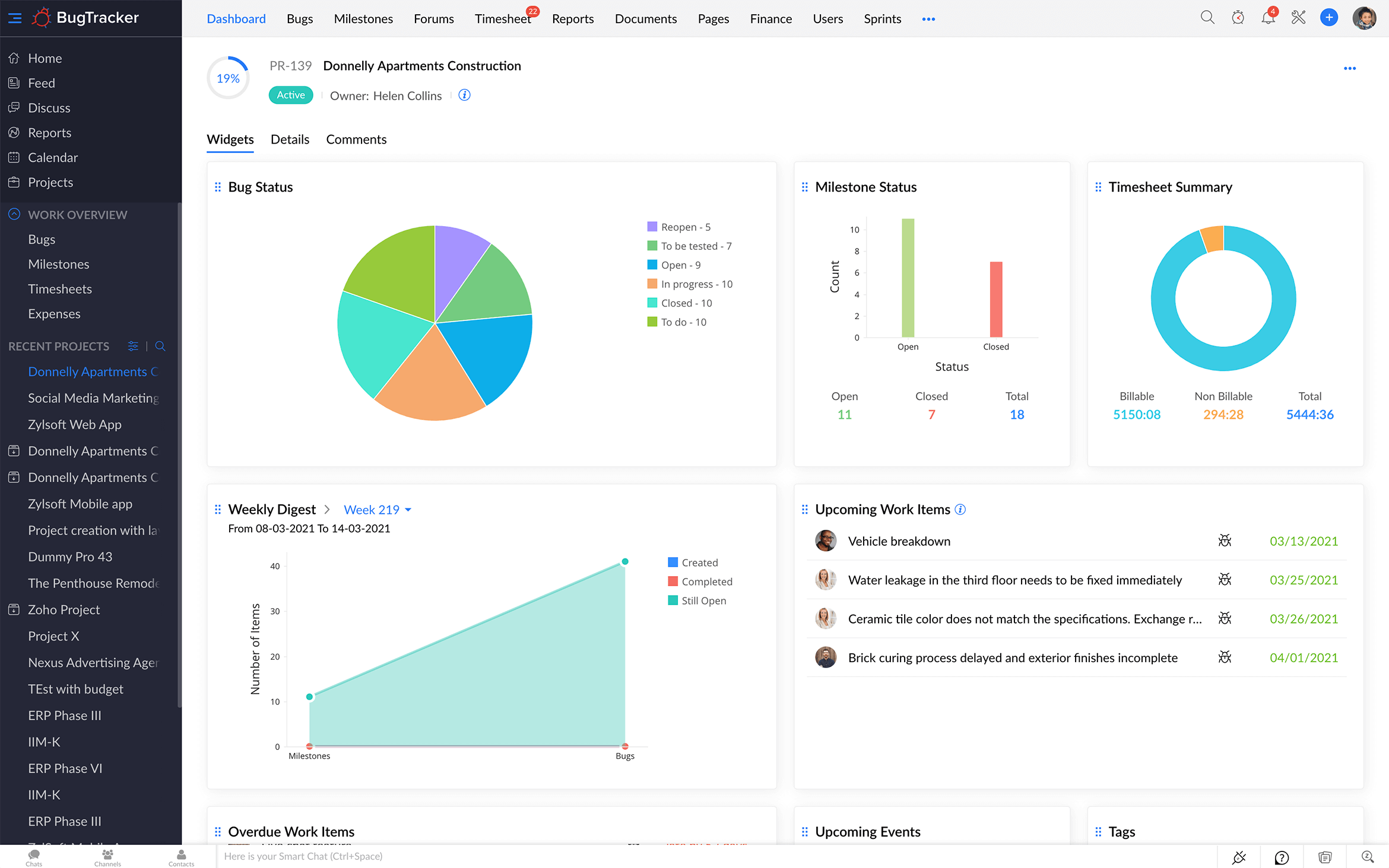Click the project info icon beside owner
Screen dimensions: 1389x868
(x=464, y=95)
